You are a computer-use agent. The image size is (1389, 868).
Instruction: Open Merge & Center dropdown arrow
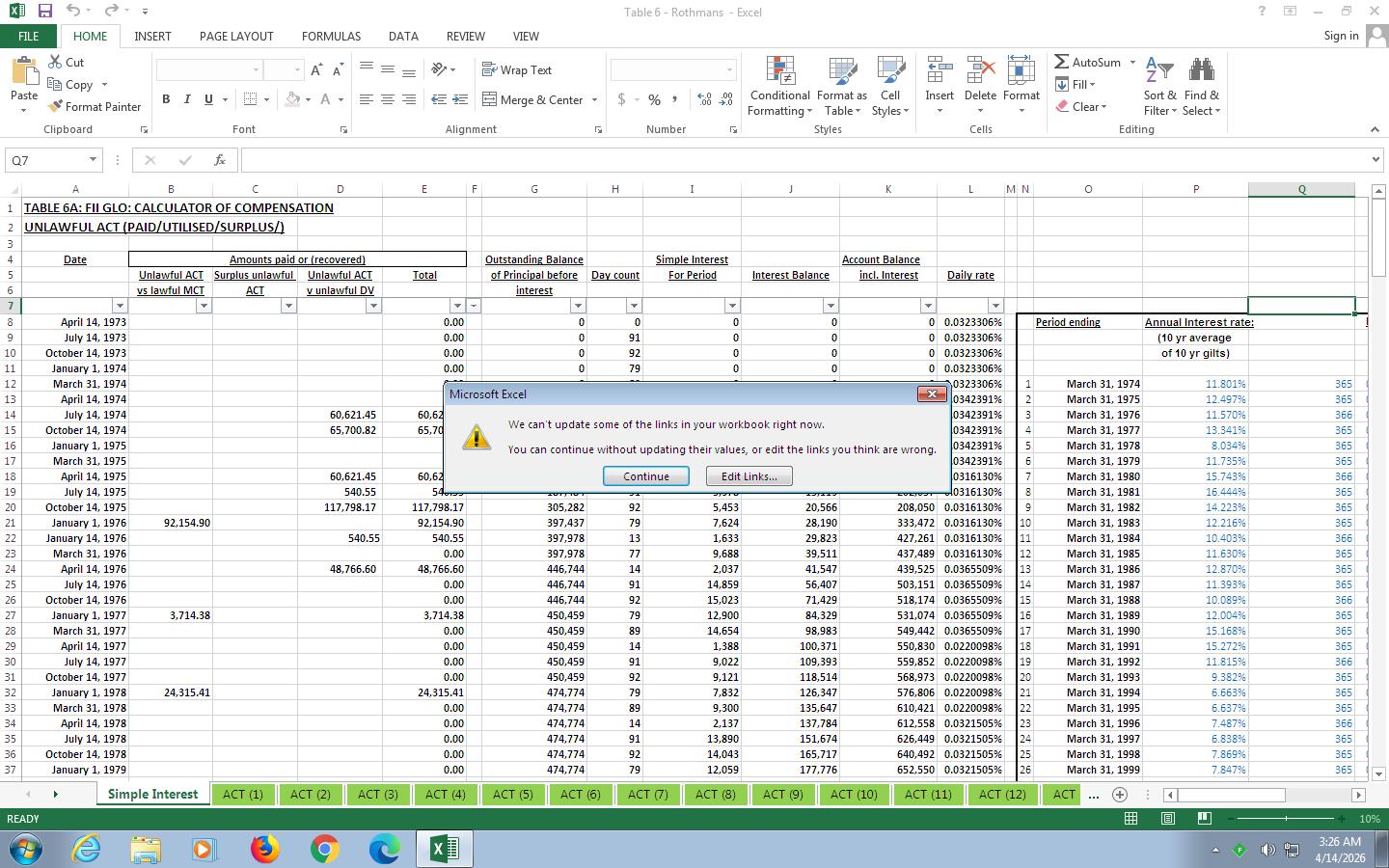[x=594, y=100]
